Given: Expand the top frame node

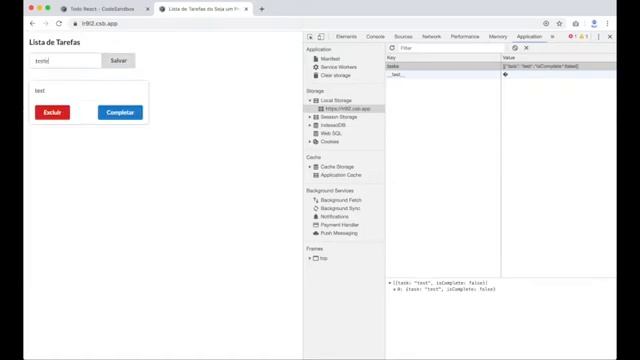Looking at the screenshot, I should click(x=310, y=258).
